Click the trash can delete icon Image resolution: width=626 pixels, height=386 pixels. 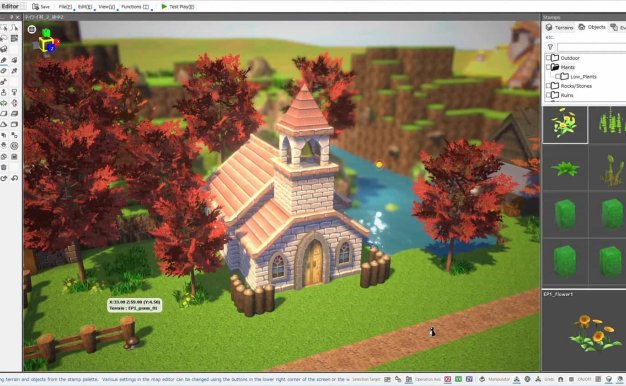click(4, 167)
